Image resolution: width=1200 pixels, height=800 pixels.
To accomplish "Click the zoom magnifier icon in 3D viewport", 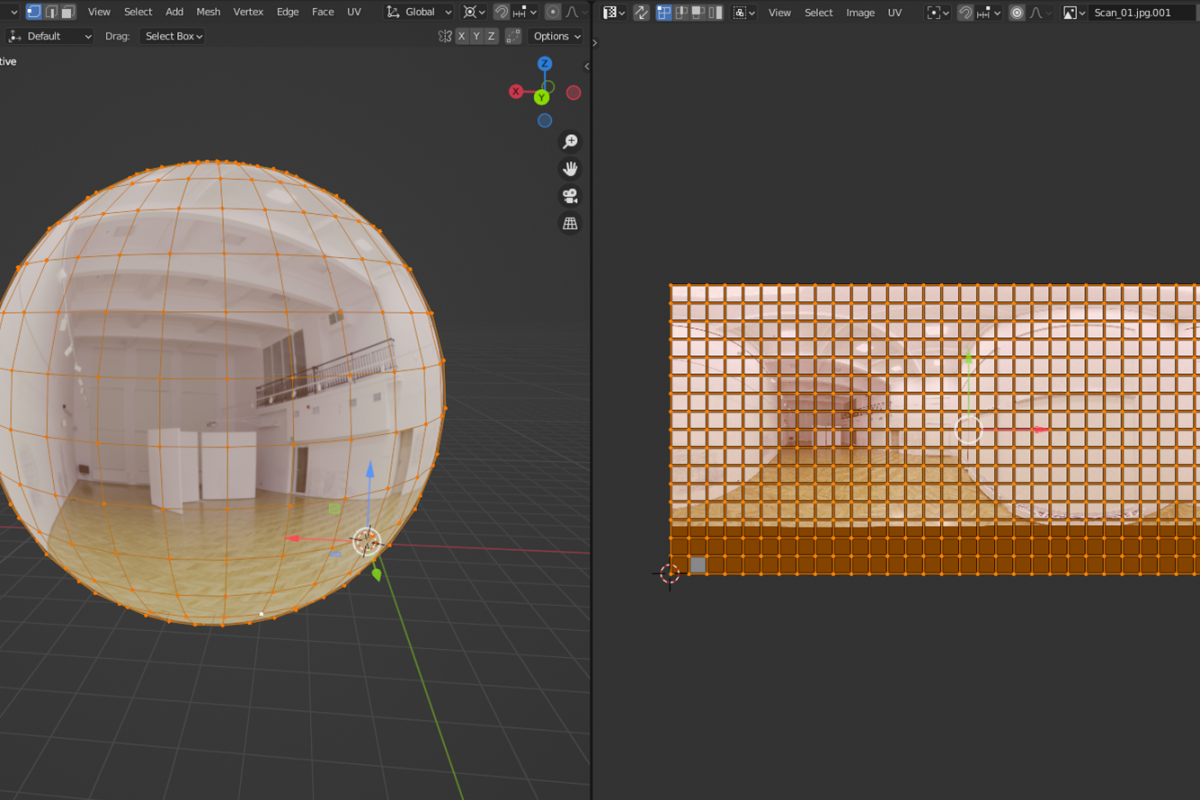I will click(x=570, y=142).
